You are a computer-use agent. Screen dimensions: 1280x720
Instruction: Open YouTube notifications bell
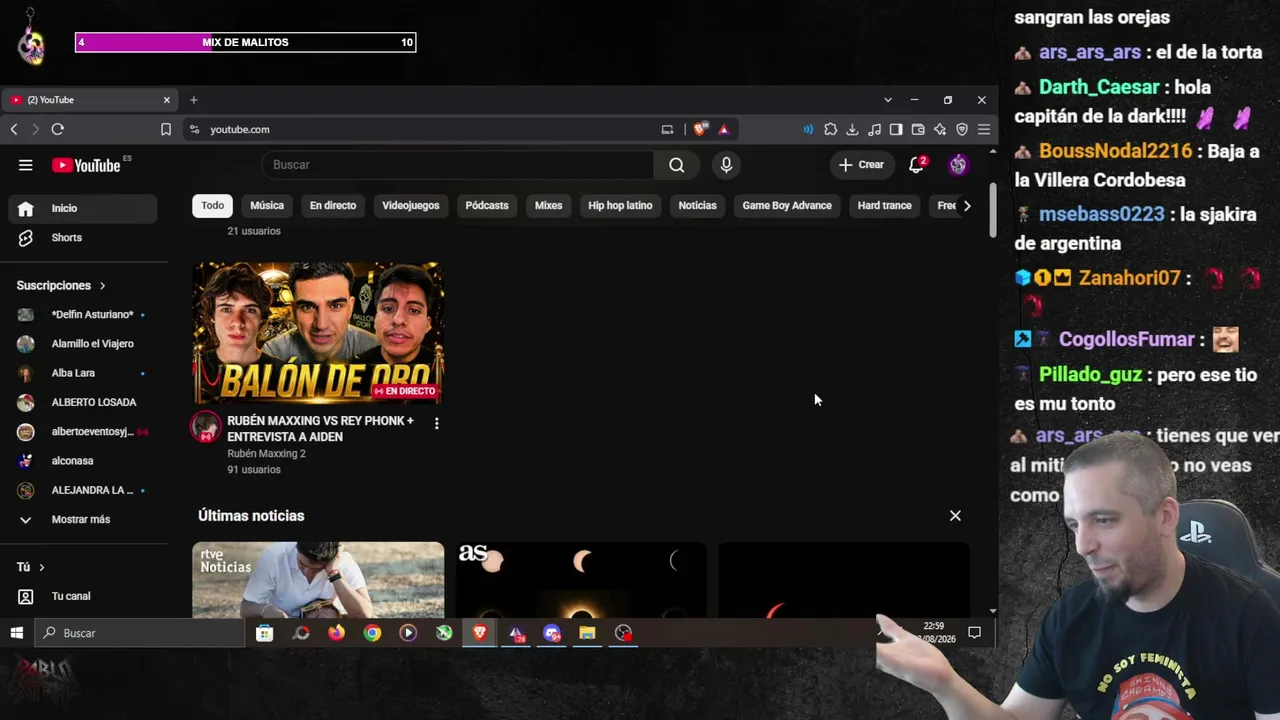(916, 165)
